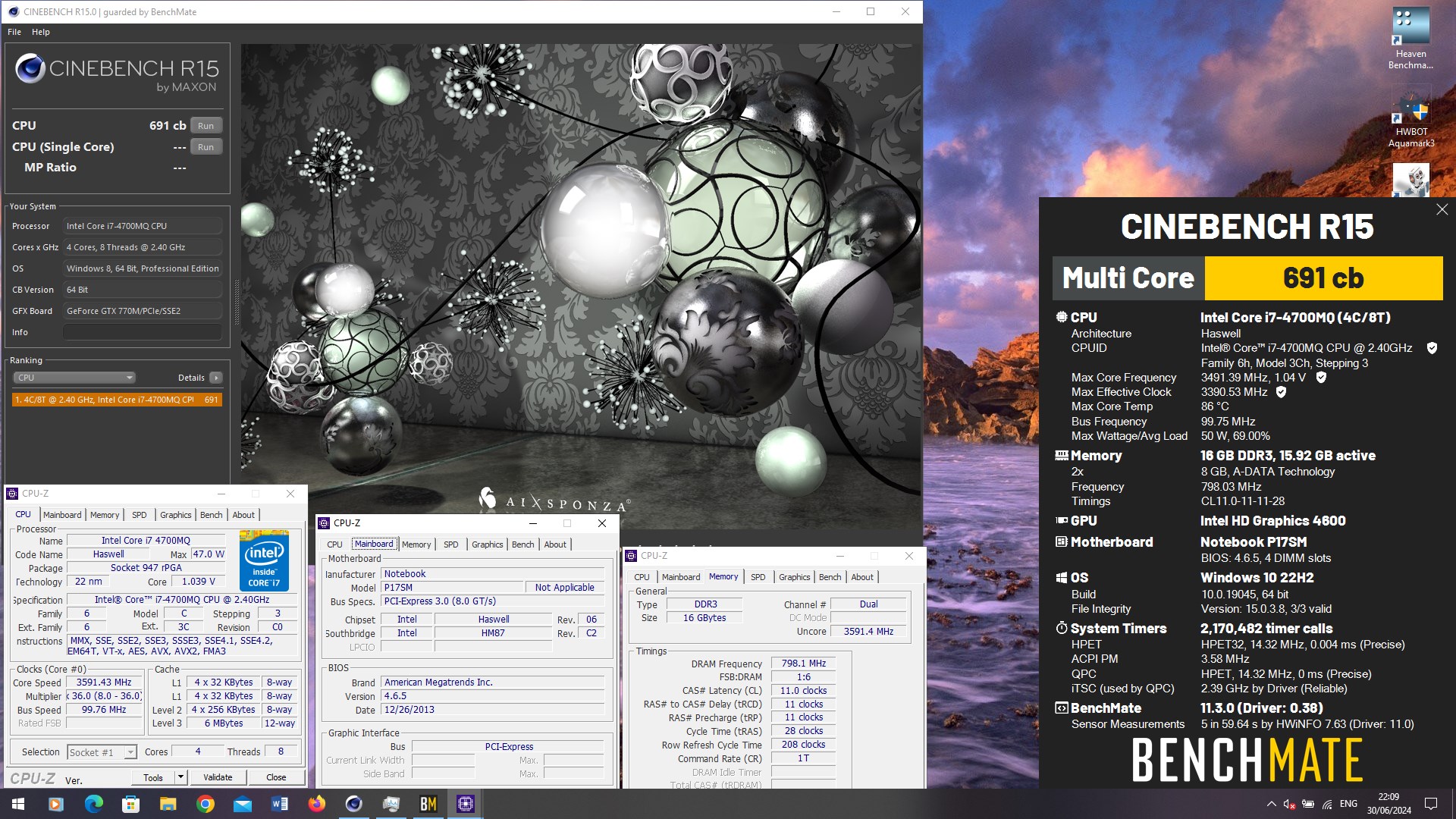Switch to Cinebench via its taskbar icon
Image resolution: width=1456 pixels, height=819 pixels.
coord(353,804)
